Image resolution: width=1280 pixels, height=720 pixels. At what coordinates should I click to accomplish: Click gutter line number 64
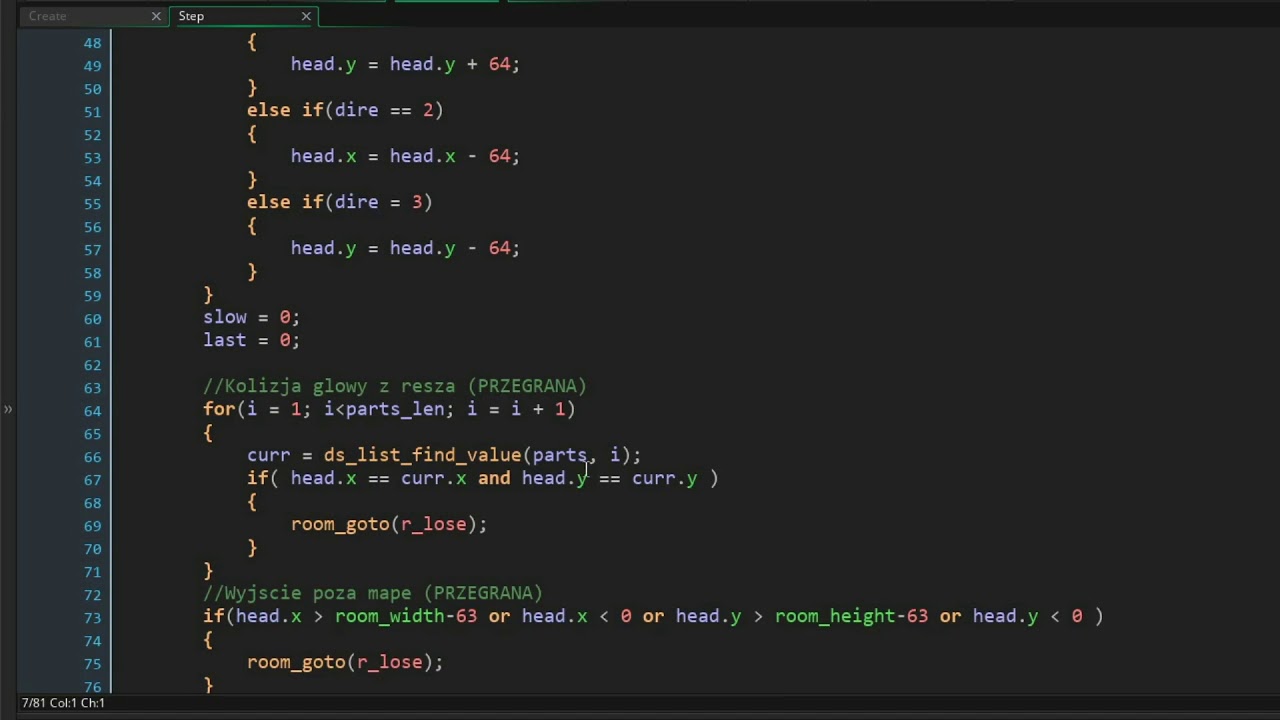pyautogui.click(x=92, y=411)
